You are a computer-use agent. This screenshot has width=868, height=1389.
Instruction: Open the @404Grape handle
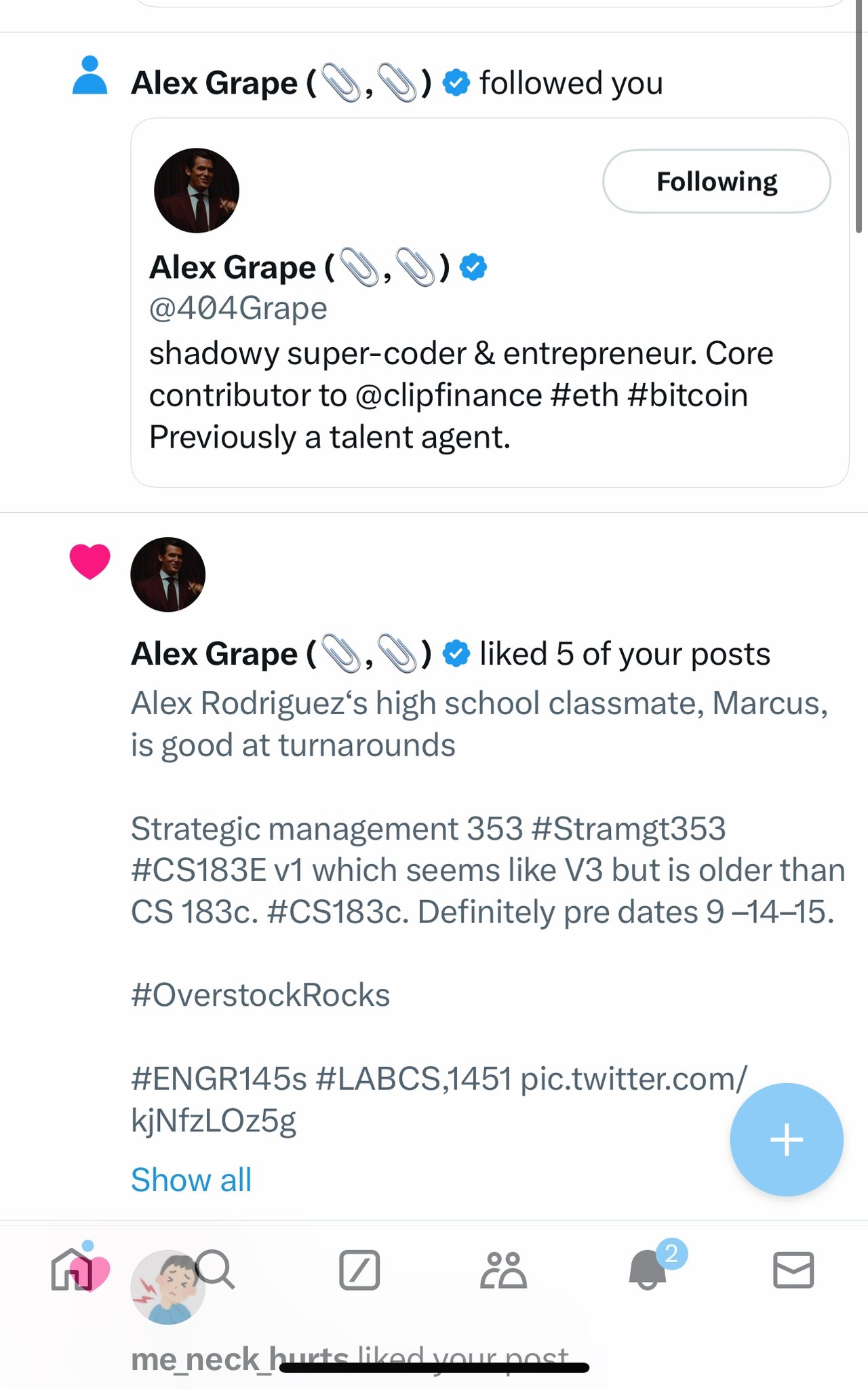(238, 309)
